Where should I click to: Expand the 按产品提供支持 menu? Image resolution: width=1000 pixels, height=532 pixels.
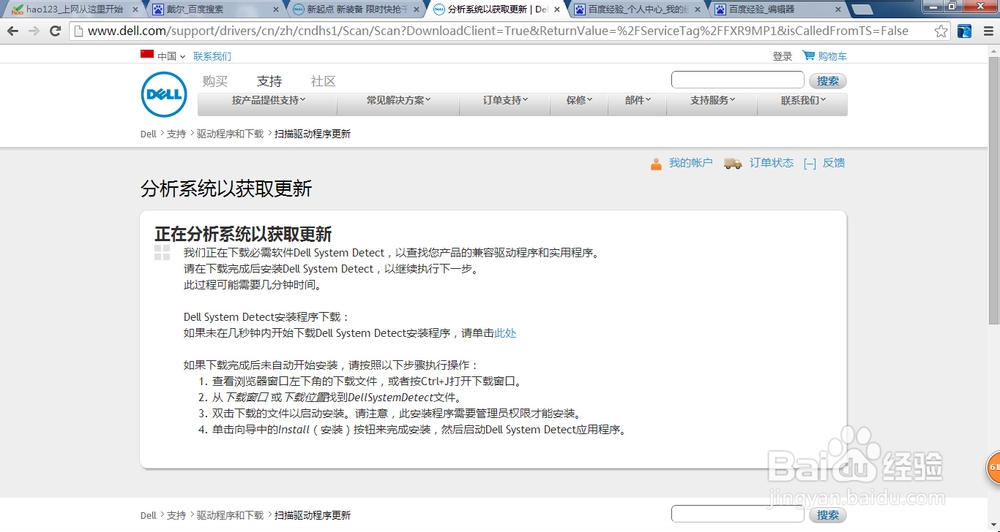[268, 100]
